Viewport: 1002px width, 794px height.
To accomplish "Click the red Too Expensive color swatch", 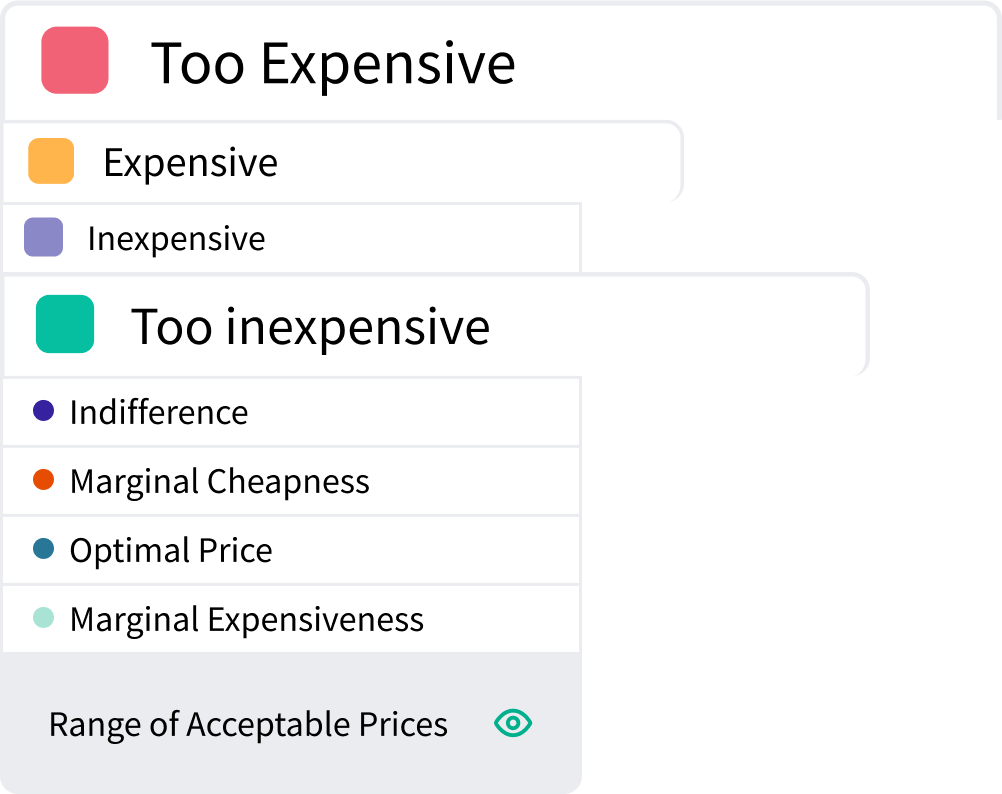I will [75, 60].
